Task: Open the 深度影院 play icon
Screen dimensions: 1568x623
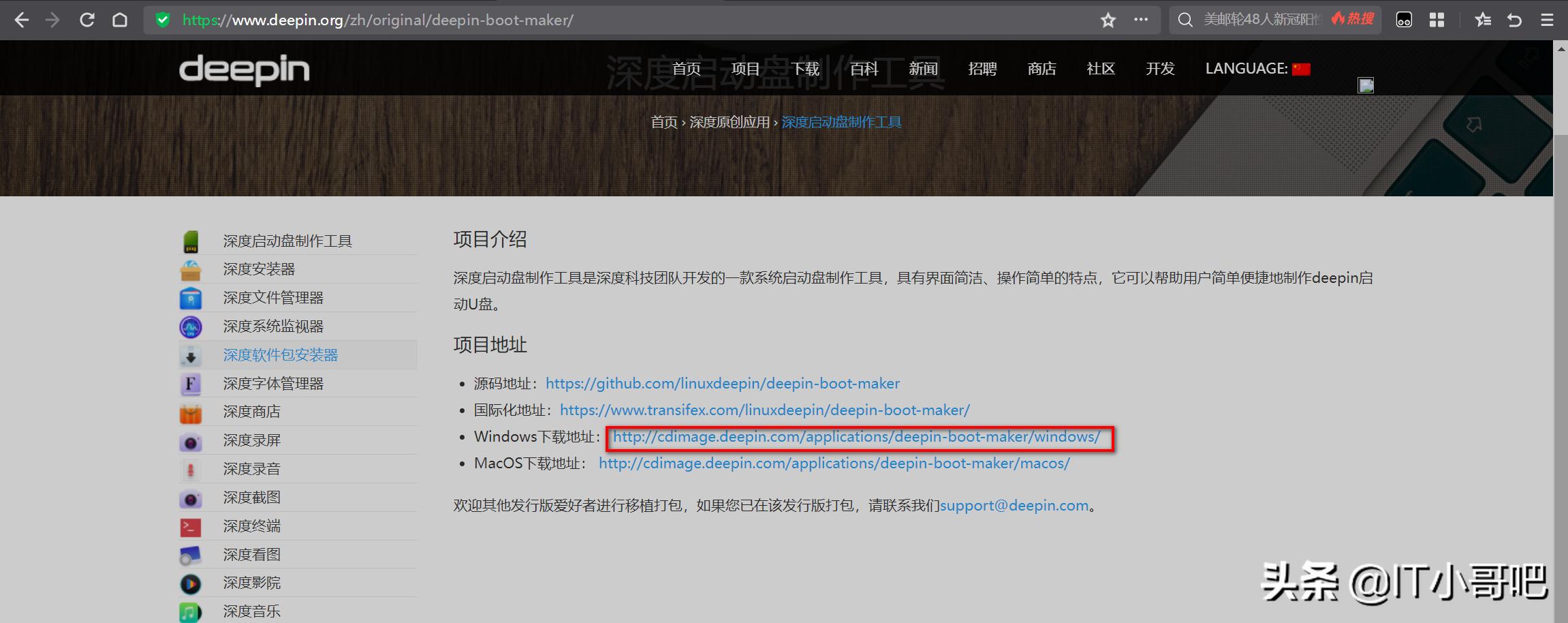Action: coord(191,583)
